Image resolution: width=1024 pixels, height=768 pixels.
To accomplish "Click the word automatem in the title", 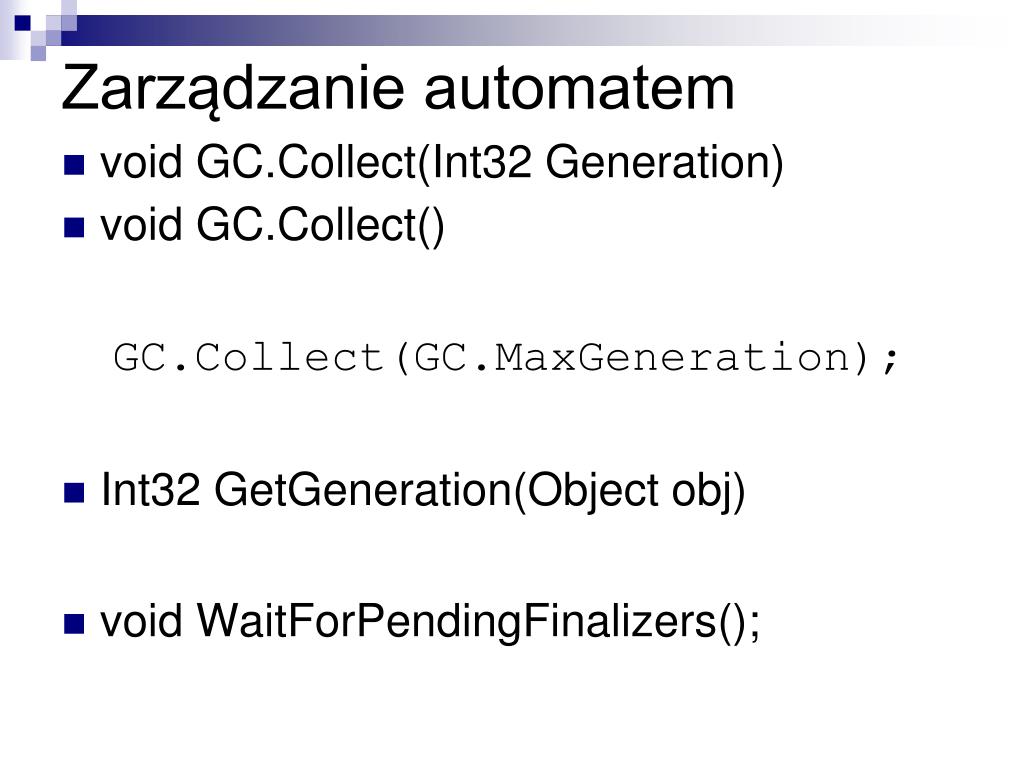I will (x=580, y=89).
